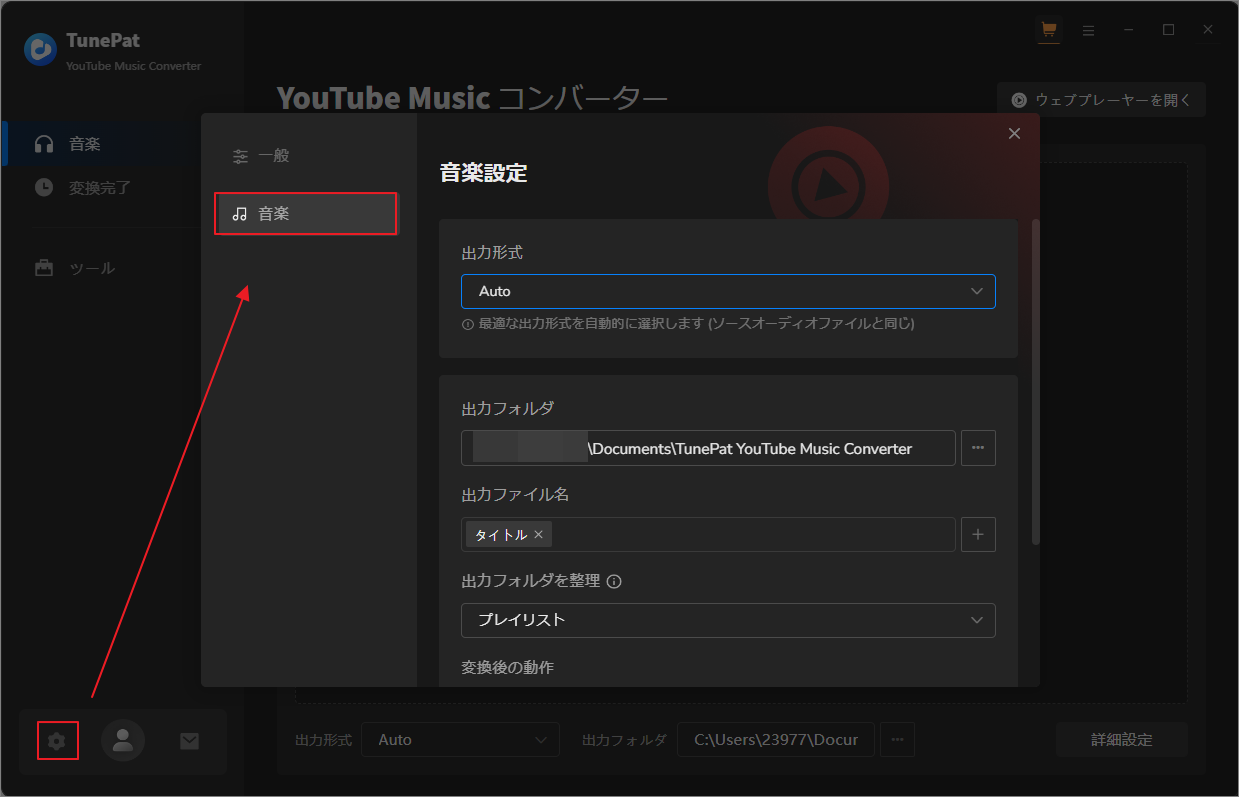Click 詳細設定 button
Screen dimensions: 1239x797
click(x=1122, y=740)
